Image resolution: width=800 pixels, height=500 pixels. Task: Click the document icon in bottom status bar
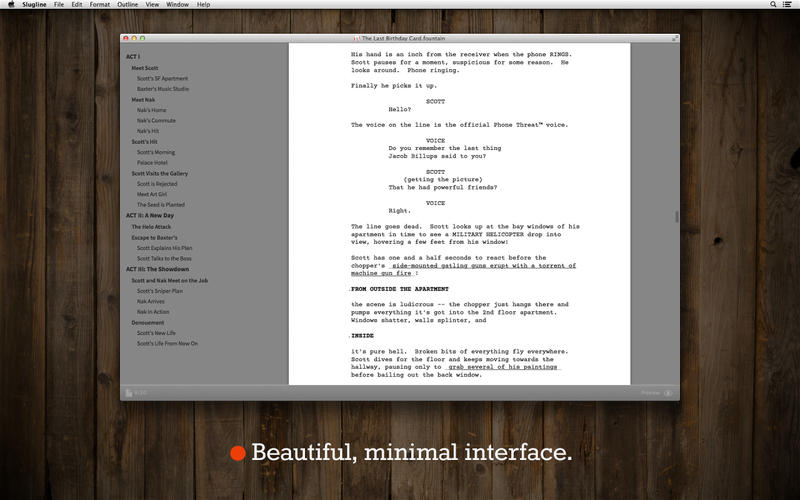129,393
